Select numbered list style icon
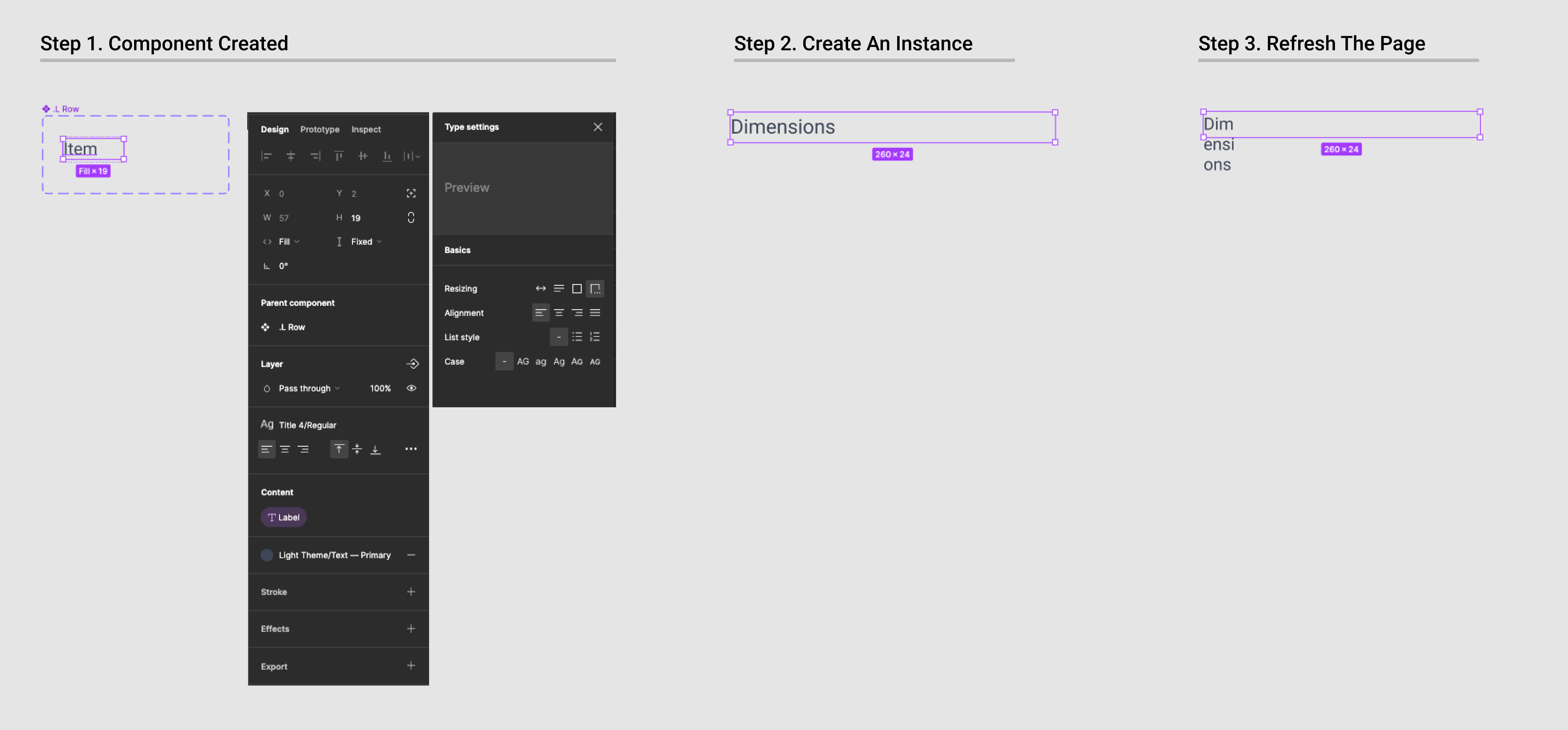 coord(595,337)
